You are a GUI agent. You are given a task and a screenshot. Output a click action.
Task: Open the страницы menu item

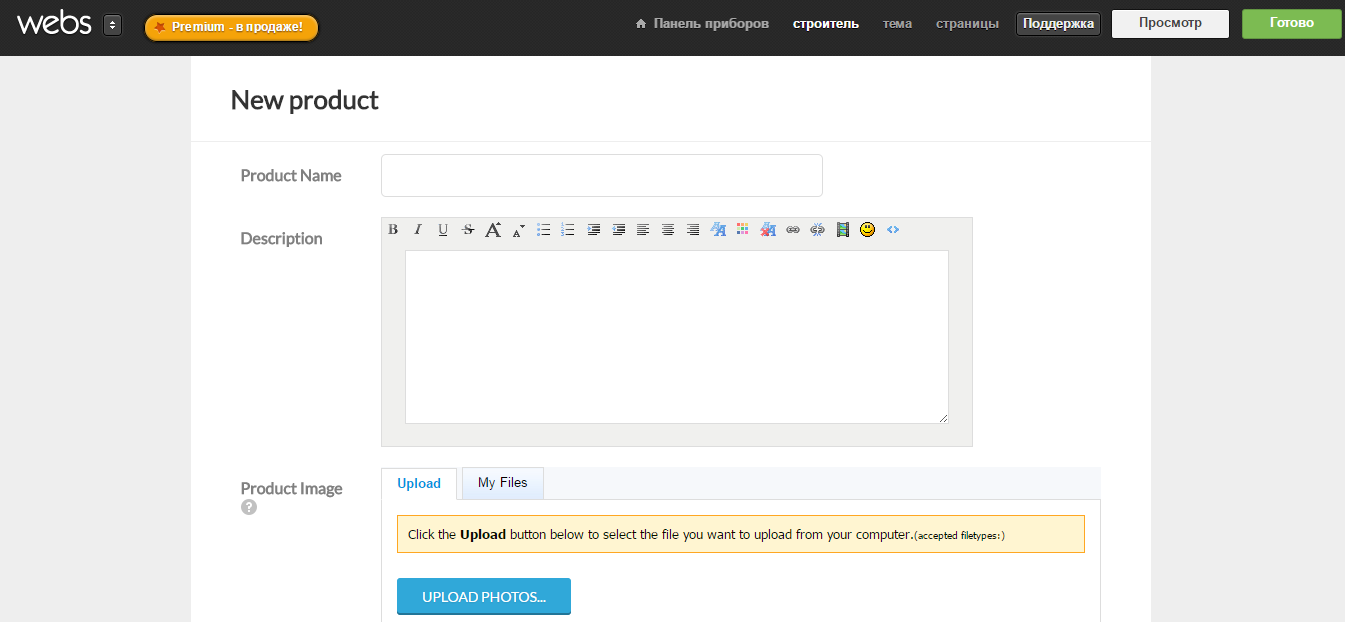coord(967,23)
